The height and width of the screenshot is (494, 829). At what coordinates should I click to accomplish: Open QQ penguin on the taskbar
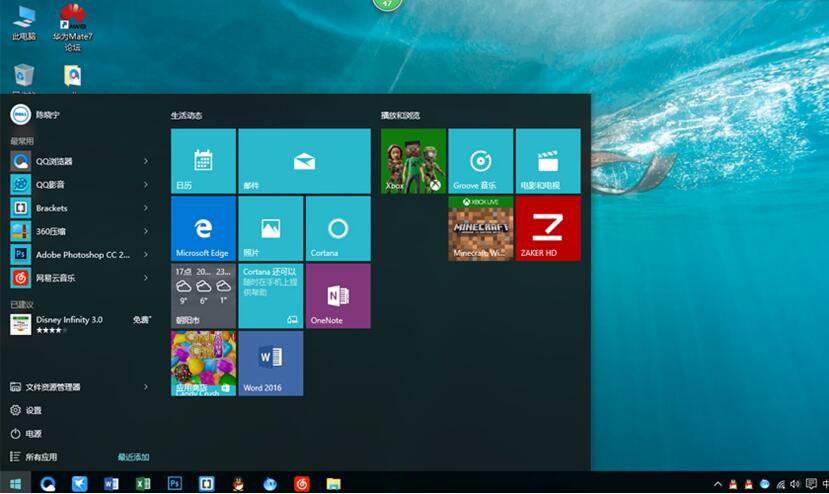[238, 483]
